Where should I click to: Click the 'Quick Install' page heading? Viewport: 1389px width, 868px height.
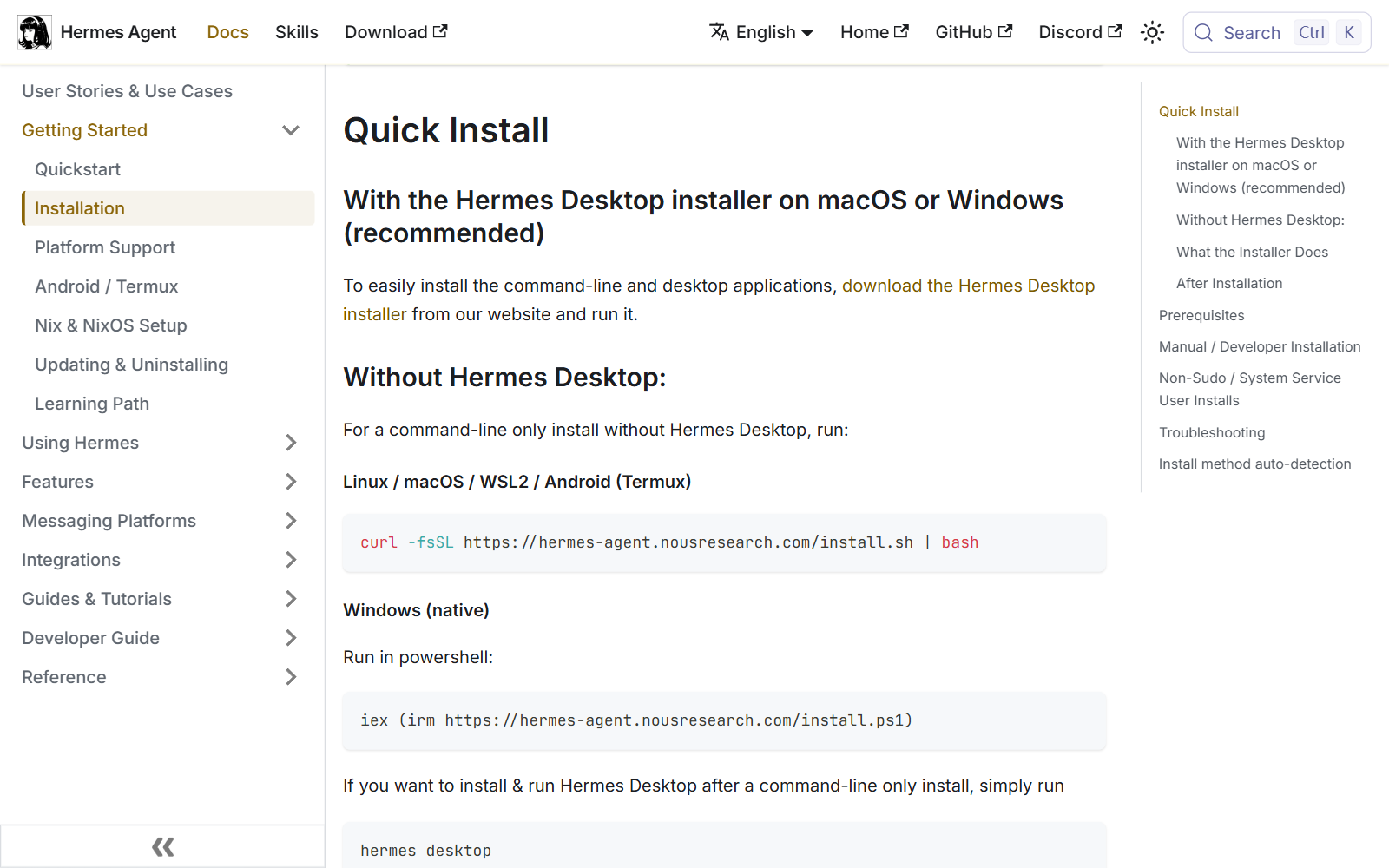tap(446, 130)
